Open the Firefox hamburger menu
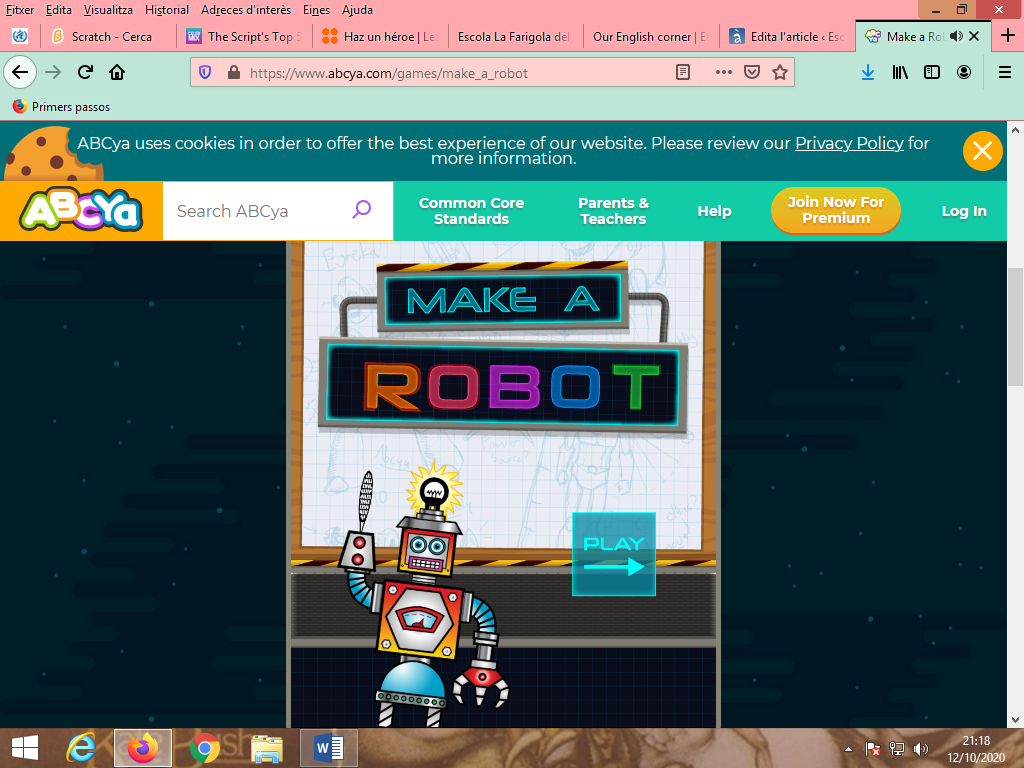 pyautogui.click(x=1005, y=72)
